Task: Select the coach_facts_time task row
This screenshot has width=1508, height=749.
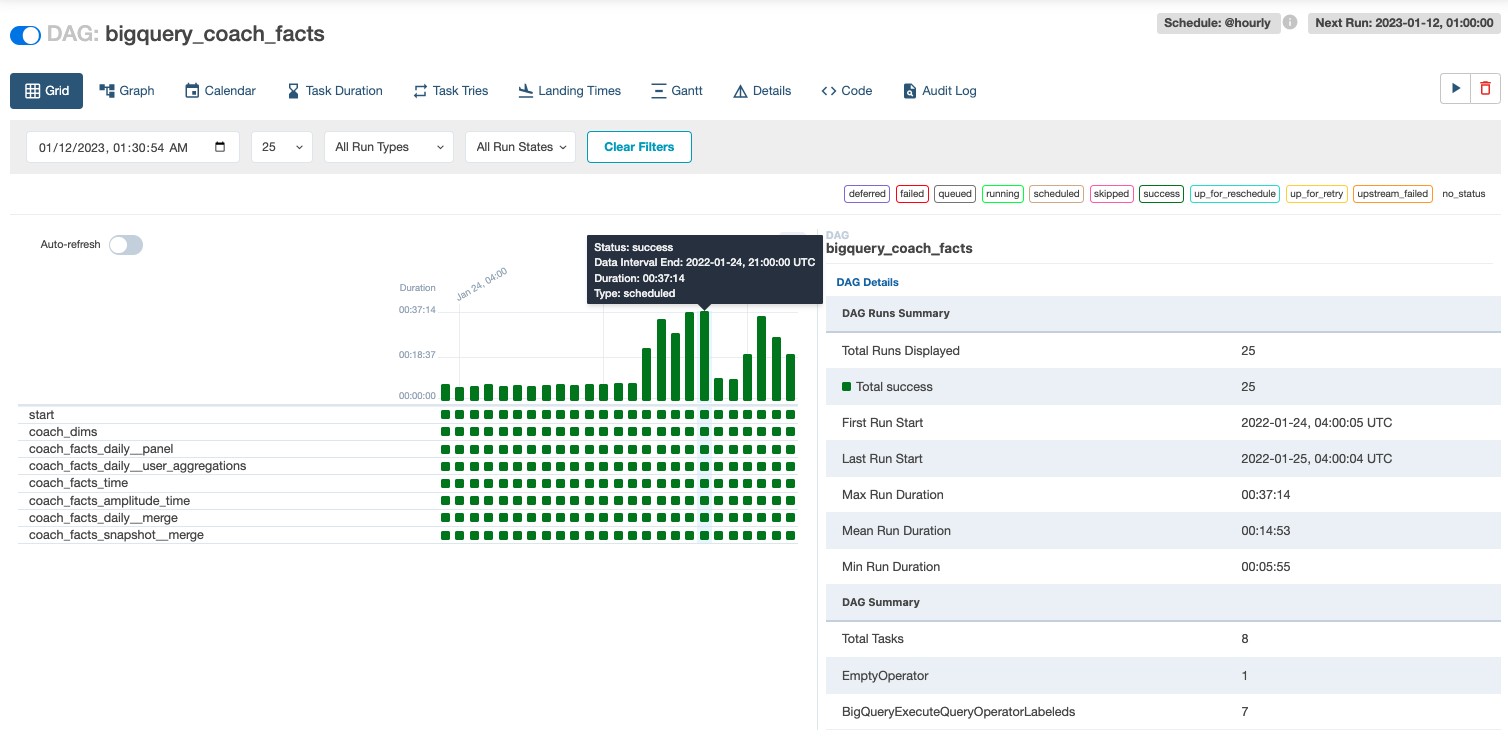Action: 407,483
